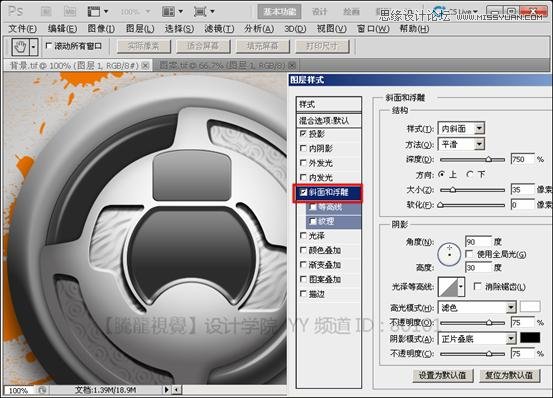
Task: Launch Bridge from the Br icon
Action: [x=47, y=12]
